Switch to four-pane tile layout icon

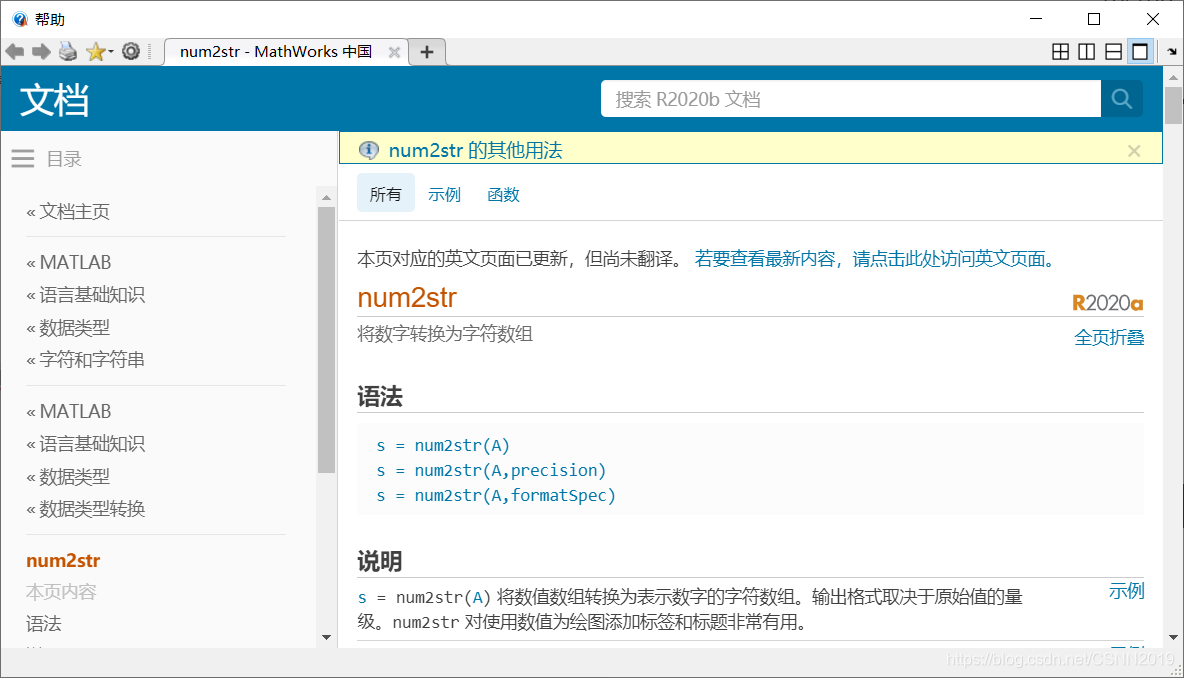click(1060, 51)
